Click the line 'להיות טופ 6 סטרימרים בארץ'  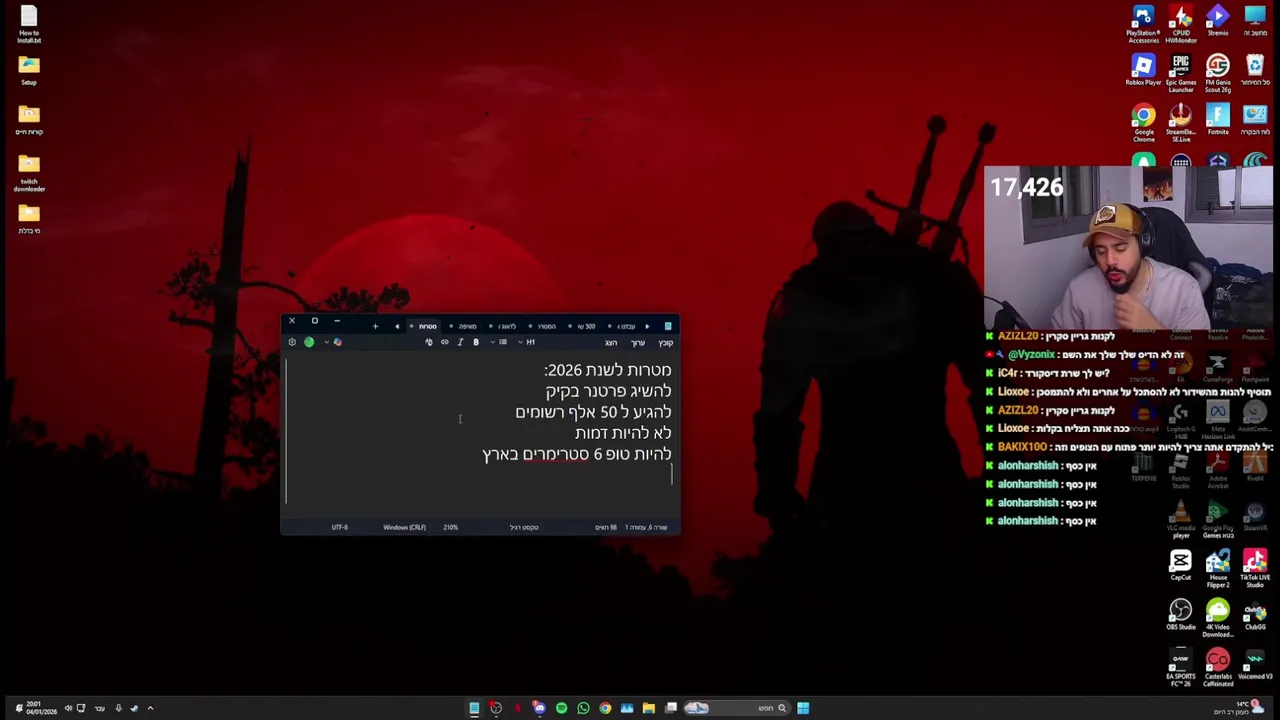pyautogui.click(x=577, y=454)
